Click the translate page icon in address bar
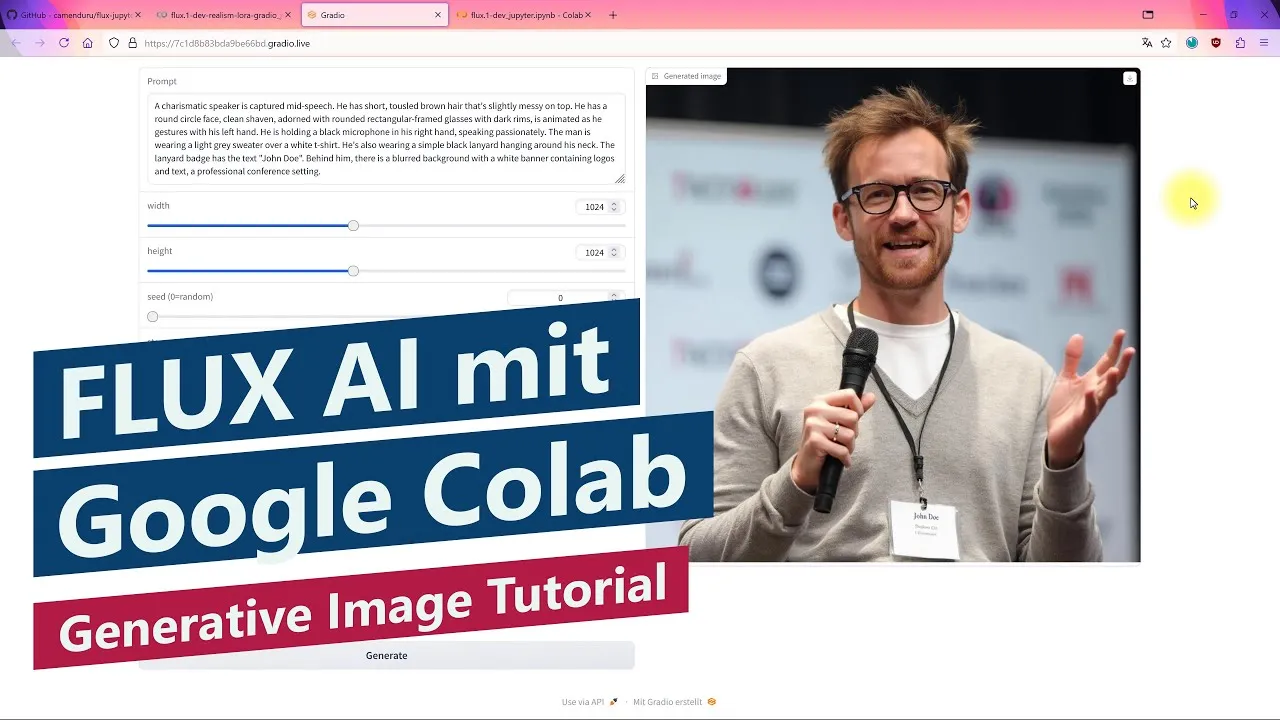The width and height of the screenshot is (1280, 720). click(1148, 43)
